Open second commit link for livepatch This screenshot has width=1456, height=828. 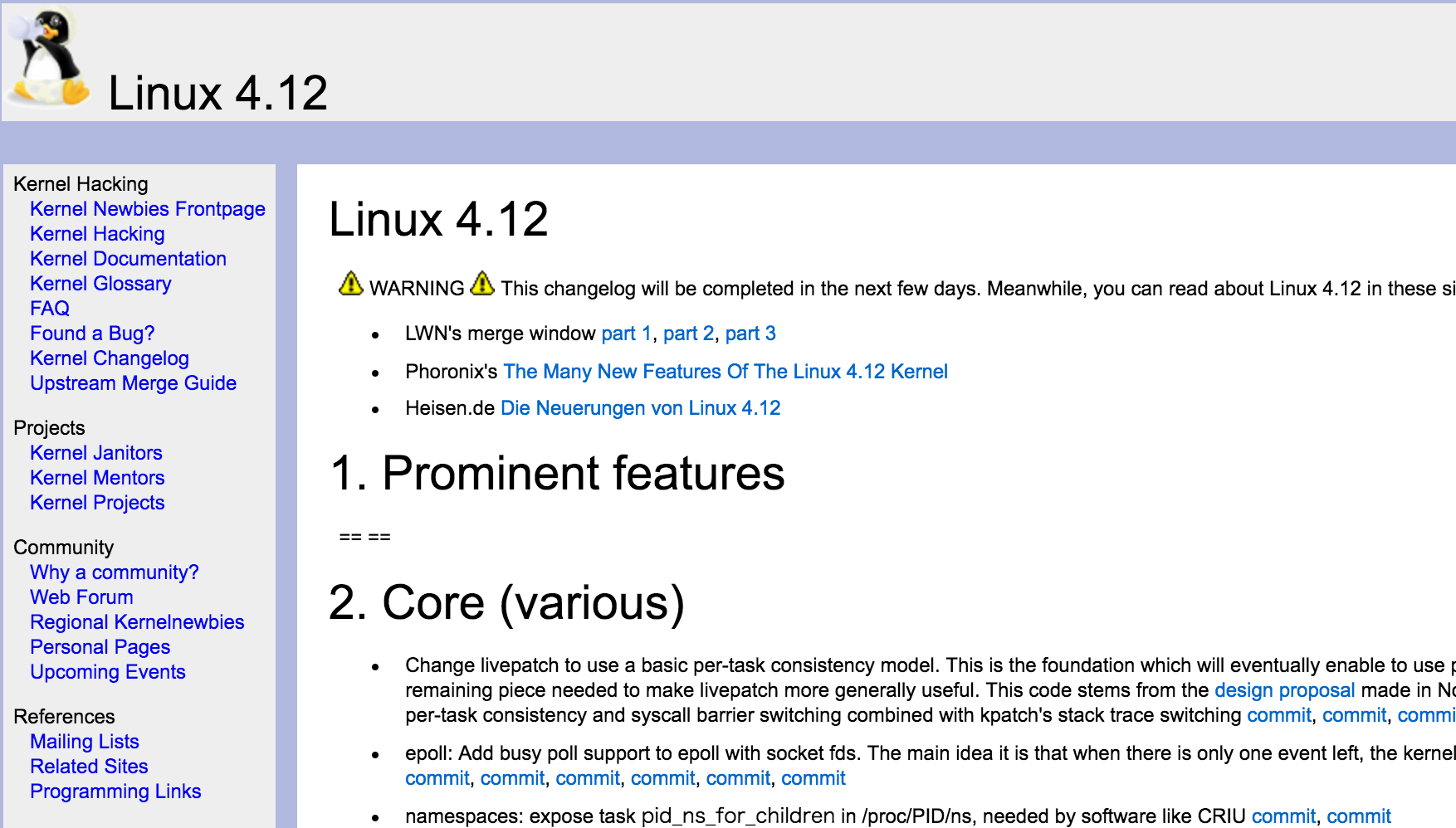(1355, 715)
